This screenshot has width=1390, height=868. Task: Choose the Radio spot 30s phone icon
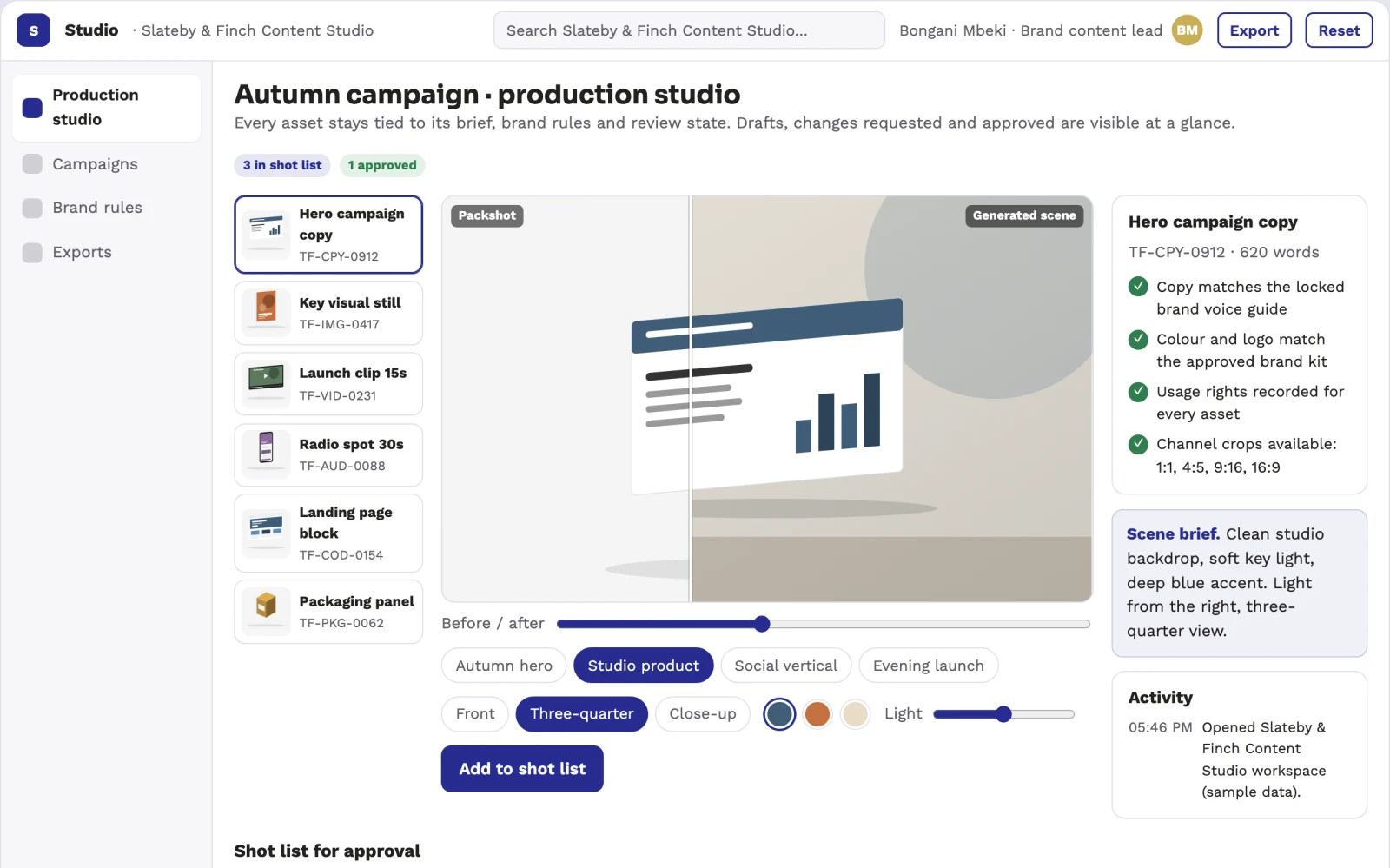[266, 454]
